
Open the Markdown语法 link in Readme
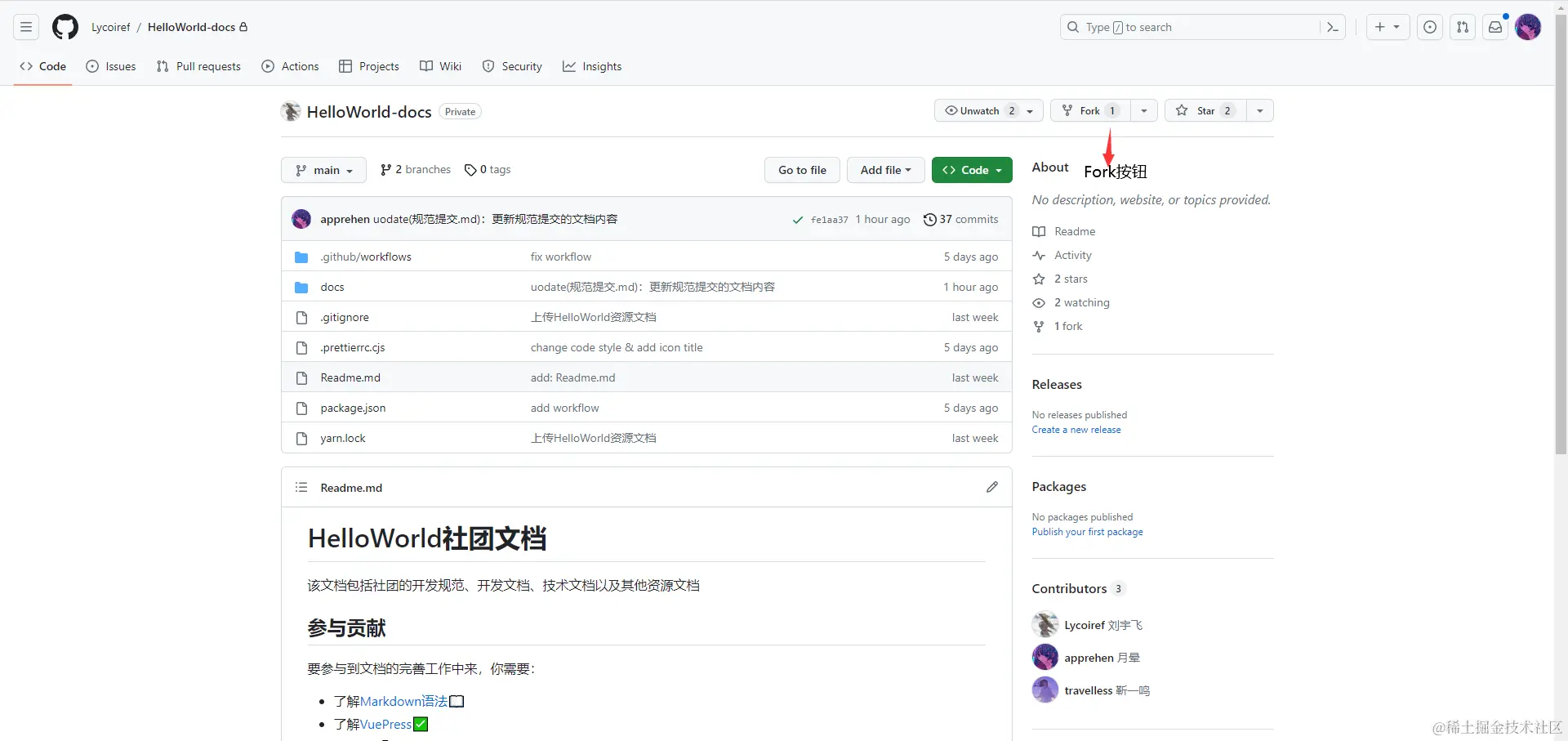(404, 701)
